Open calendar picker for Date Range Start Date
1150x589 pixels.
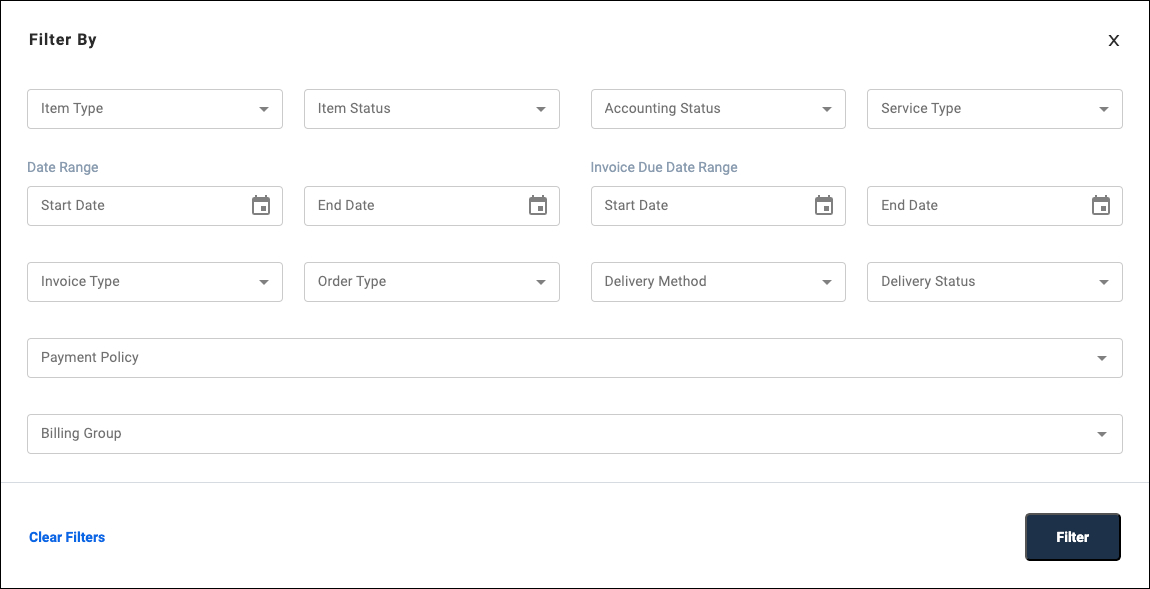point(261,206)
